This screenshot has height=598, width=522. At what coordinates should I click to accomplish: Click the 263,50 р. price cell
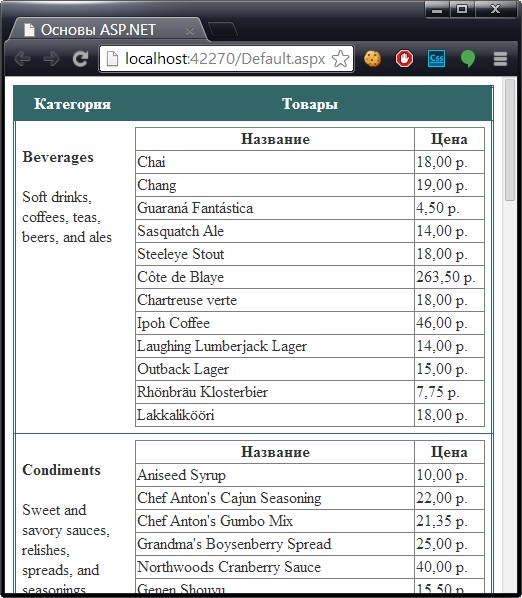[450, 277]
